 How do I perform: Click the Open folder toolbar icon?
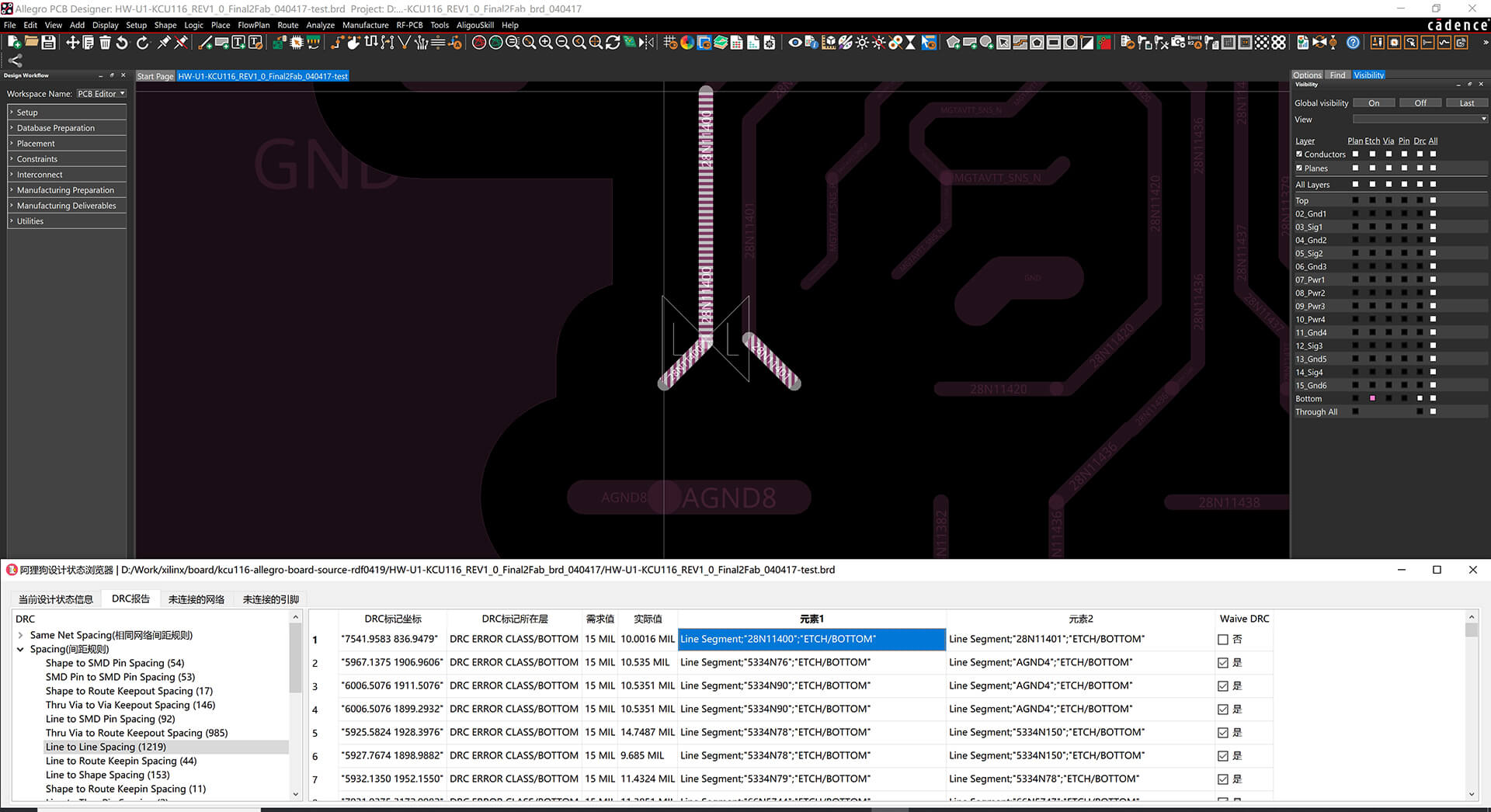(x=31, y=42)
